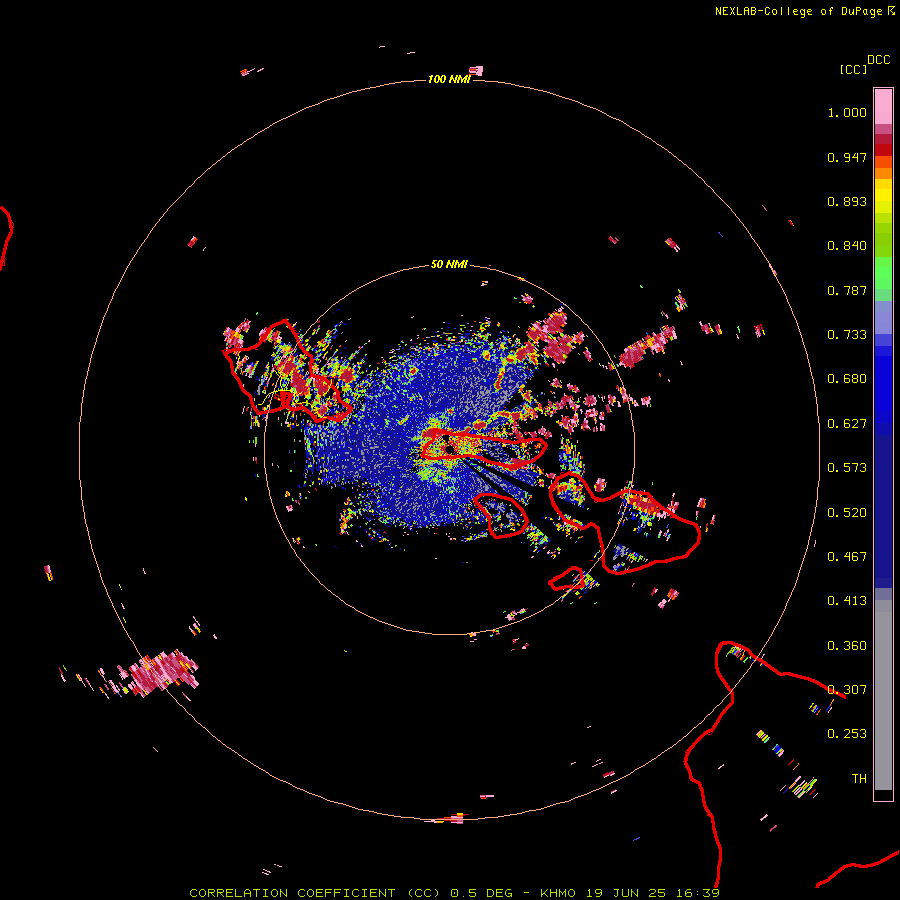Screen dimensions: 900x900
Task: Select the 0.520 scale value
Action: 847,513
